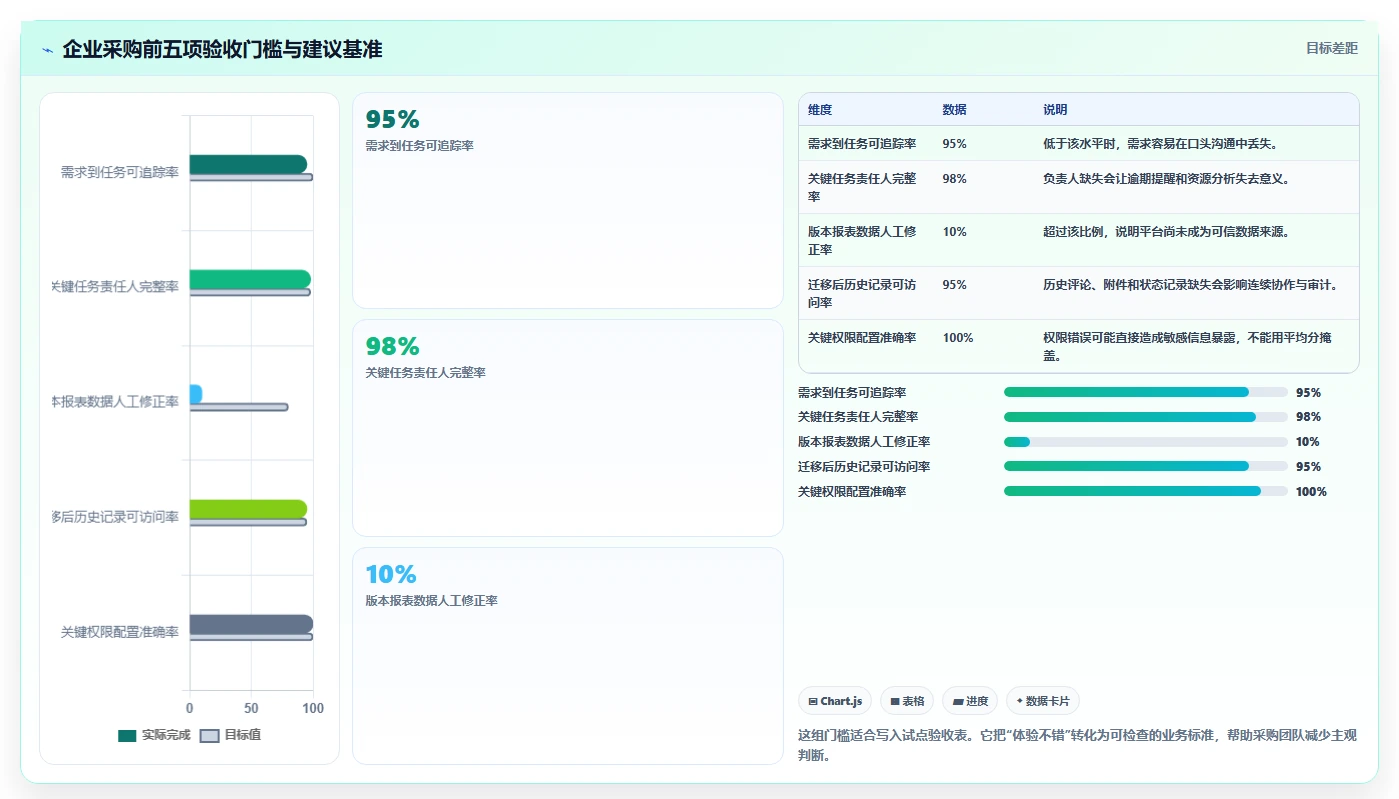This screenshot has width=1399, height=799.
Task: Click the title 企业采购前五项验收门槛与建议基准
Action: [x=222, y=49]
